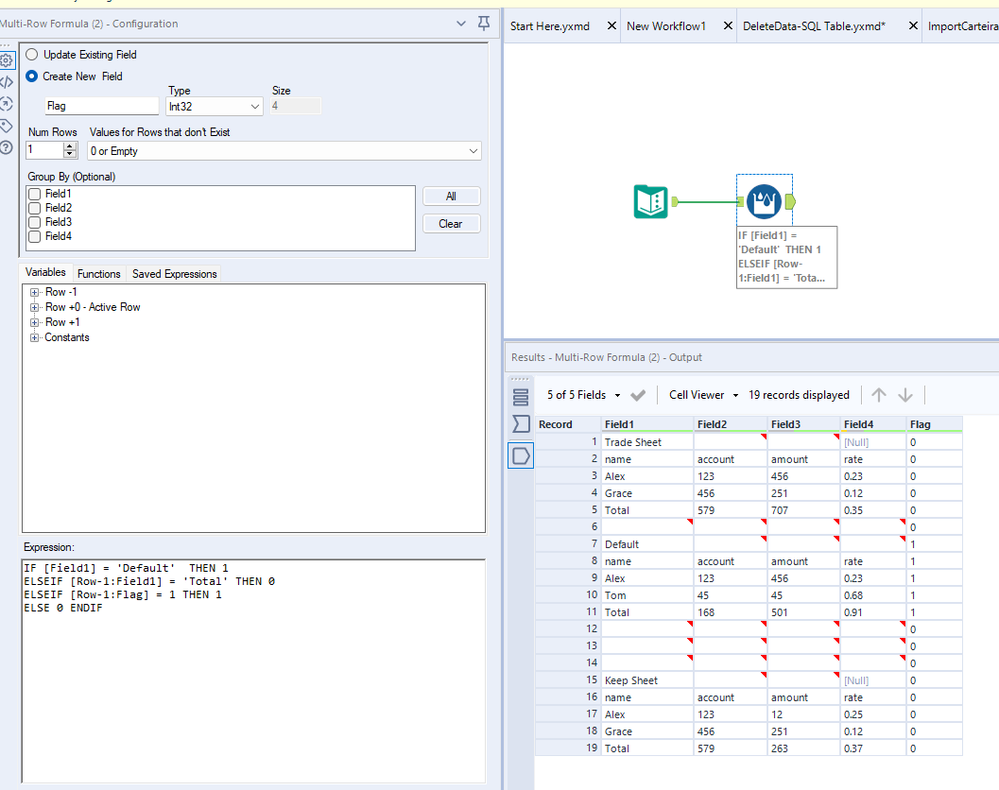Open Values for Rows that don't Exist dropdown

pyautogui.click(x=284, y=151)
